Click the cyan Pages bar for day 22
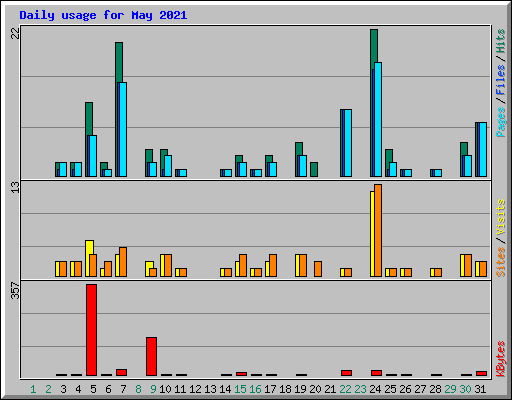This screenshot has width=512, height=400. pos(348,143)
